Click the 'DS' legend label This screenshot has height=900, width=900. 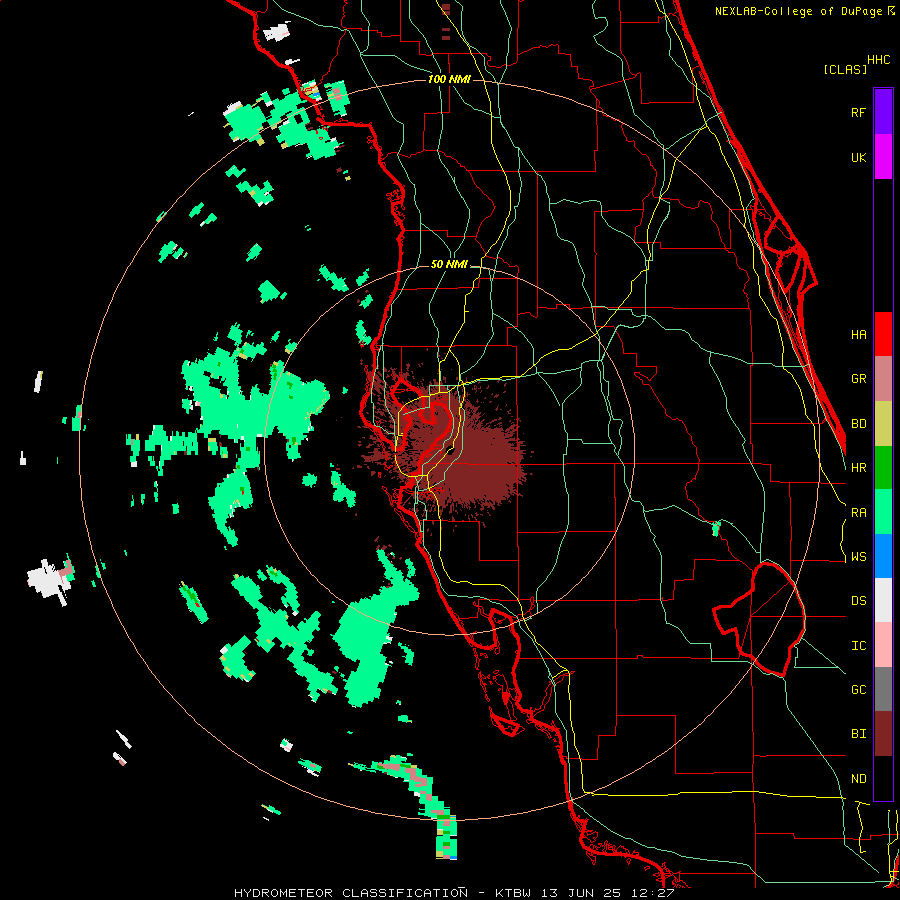[859, 601]
